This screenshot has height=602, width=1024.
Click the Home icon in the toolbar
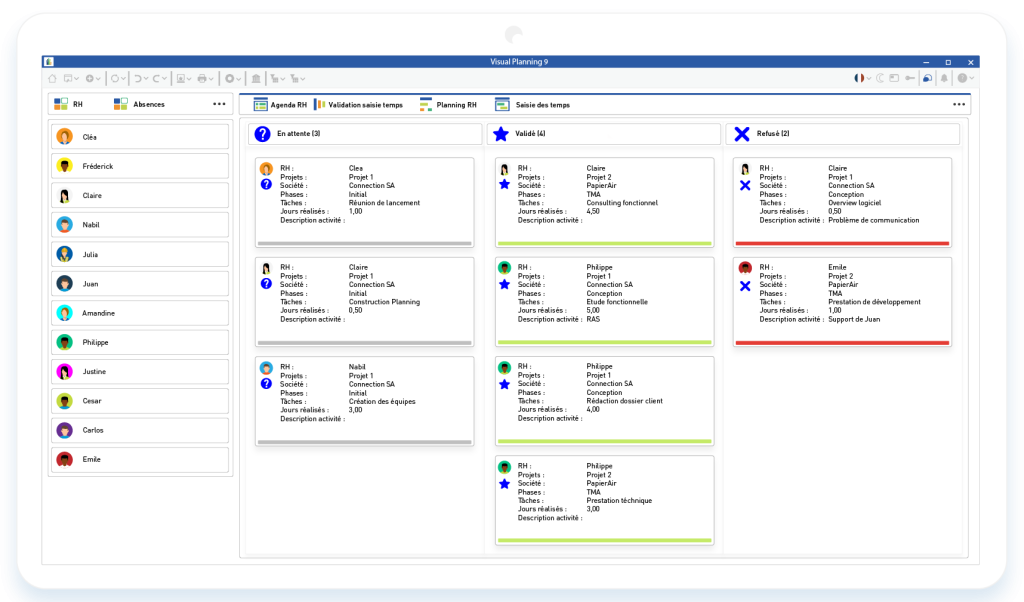[x=52, y=78]
